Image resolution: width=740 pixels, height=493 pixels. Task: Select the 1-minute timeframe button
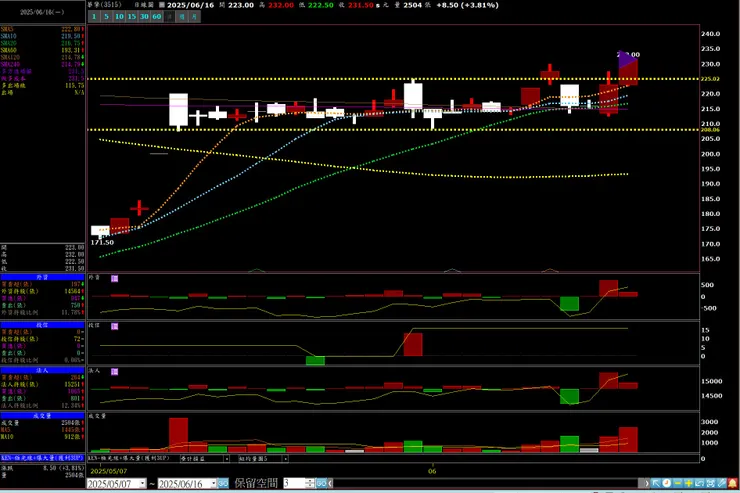tap(94, 17)
